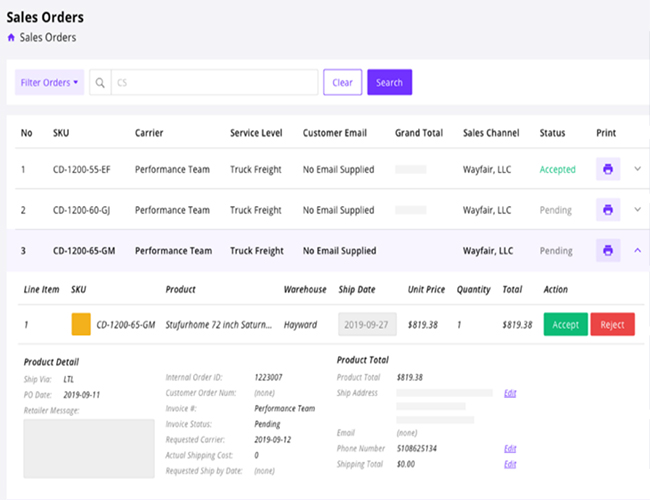Print order 2 using printer icon
This screenshot has height=500, width=650.
click(607, 210)
